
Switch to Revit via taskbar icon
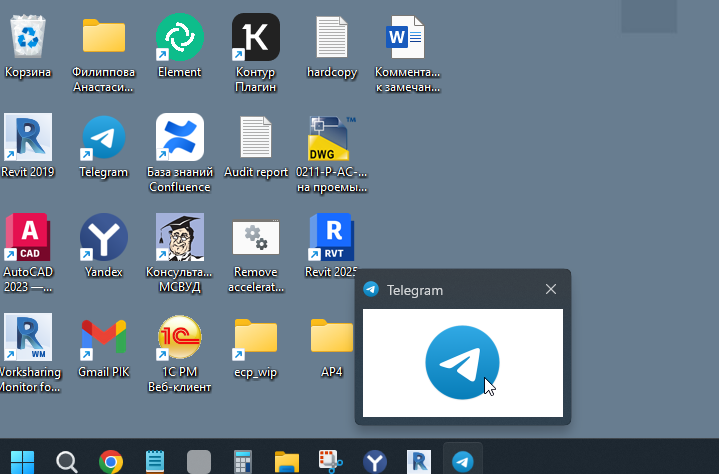[419, 462]
